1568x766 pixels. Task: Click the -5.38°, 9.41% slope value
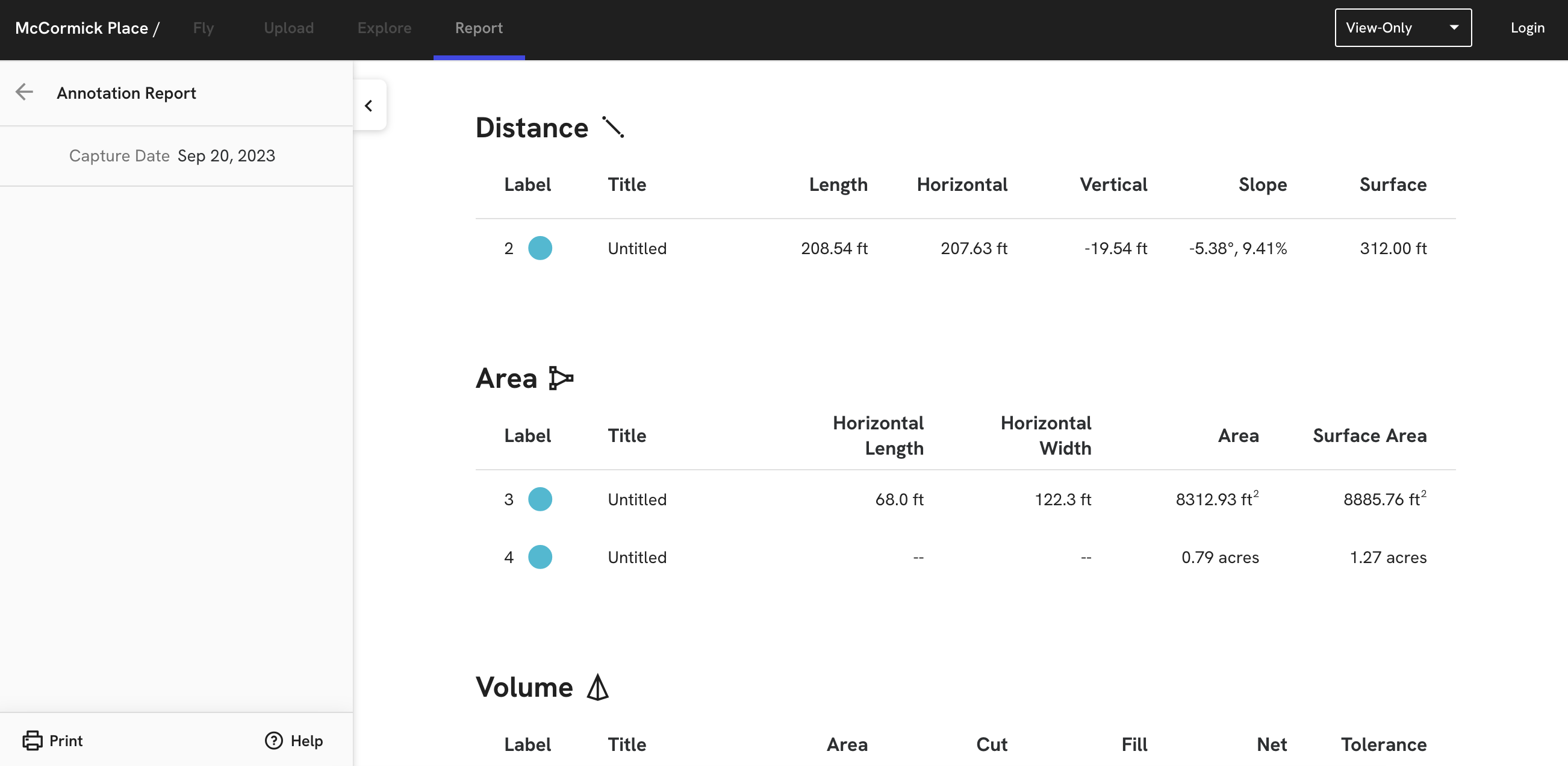click(x=1238, y=249)
